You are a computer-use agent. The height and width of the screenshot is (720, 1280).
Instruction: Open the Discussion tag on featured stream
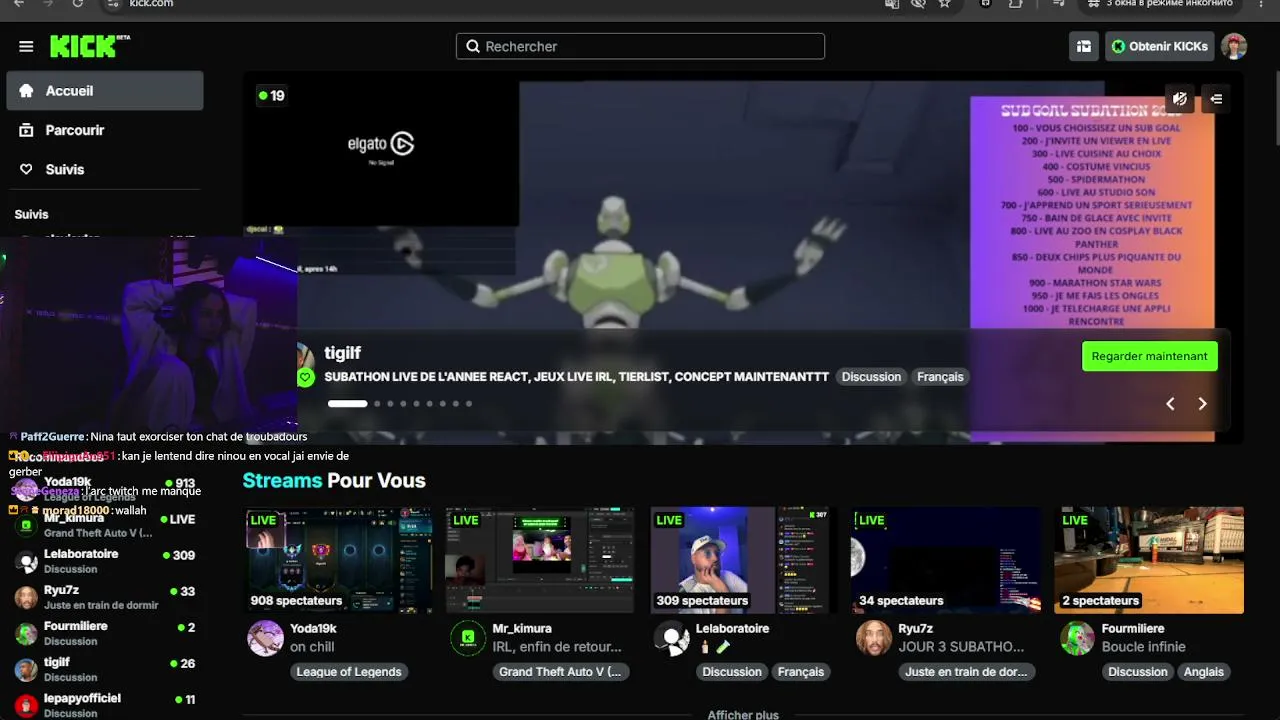click(871, 377)
